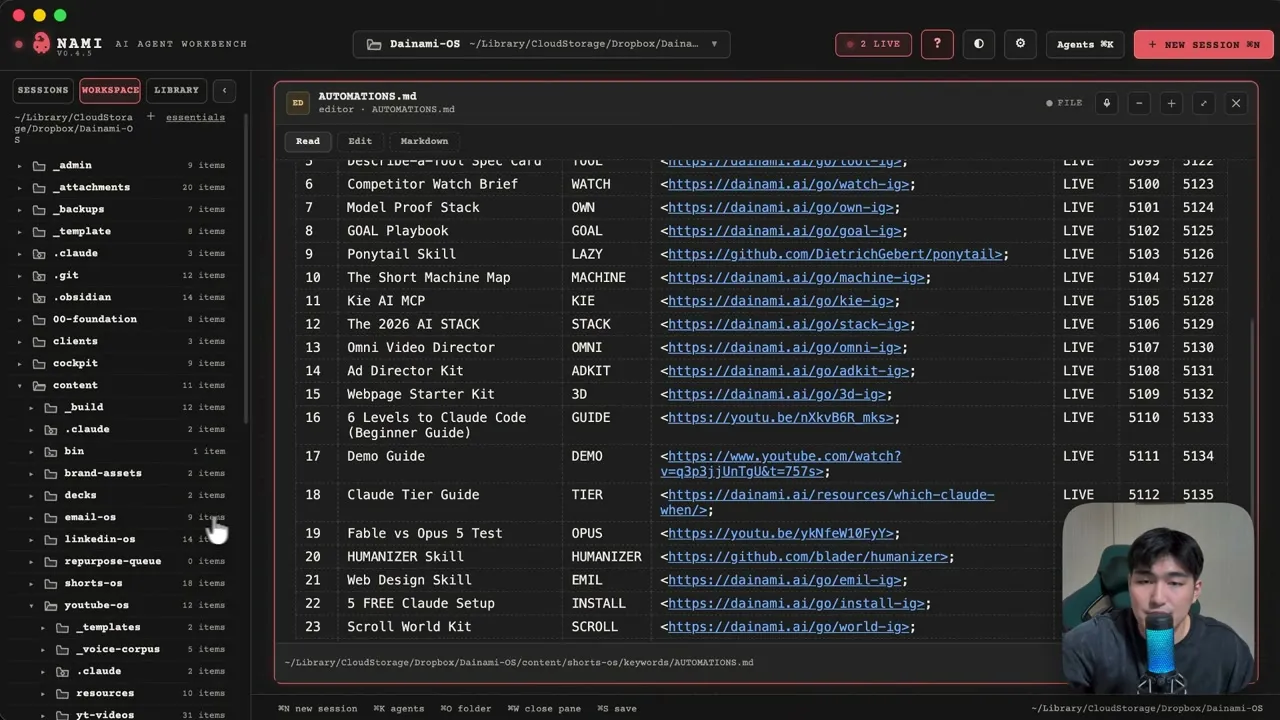This screenshot has height=720, width=1280.
Task: Click the FILE status indicator
Action: coord(1064,103)
